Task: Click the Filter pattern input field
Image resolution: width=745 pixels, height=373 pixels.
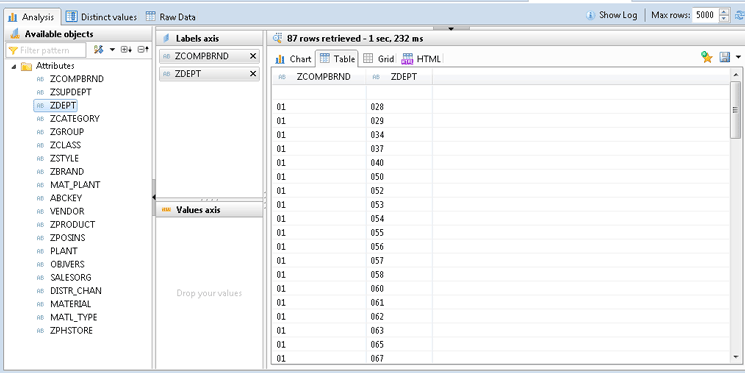Action: [x=46, y=50]
